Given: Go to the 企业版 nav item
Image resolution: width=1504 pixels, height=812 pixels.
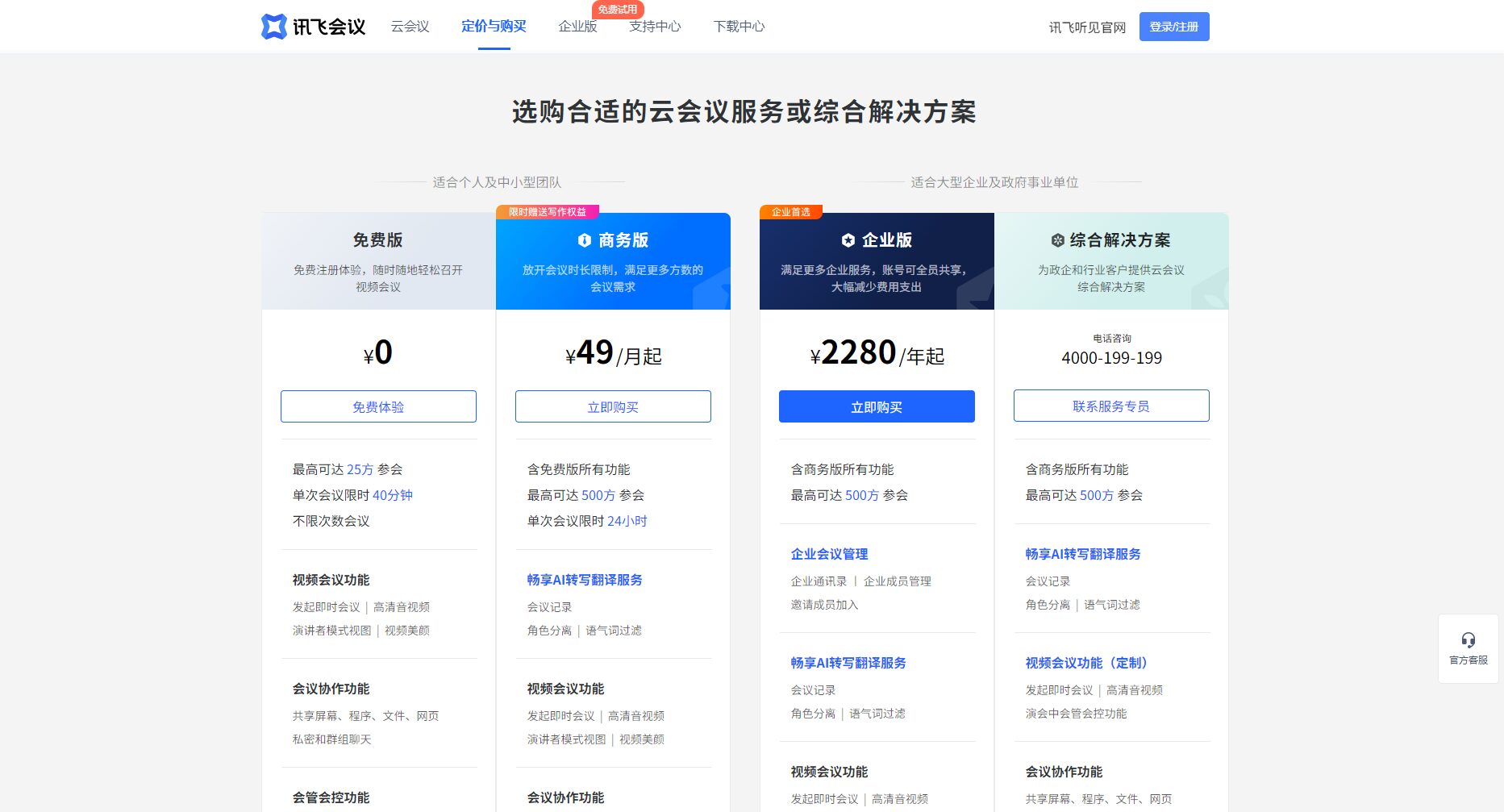Looking at the screenshot, I should pos(577,27).
